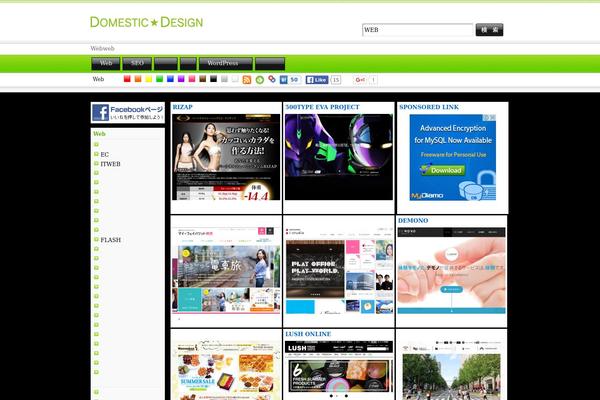Open the unlabeled tab right of WordPress
The width and height of the screenshot is (600, 400).
(x=270, y=63)
